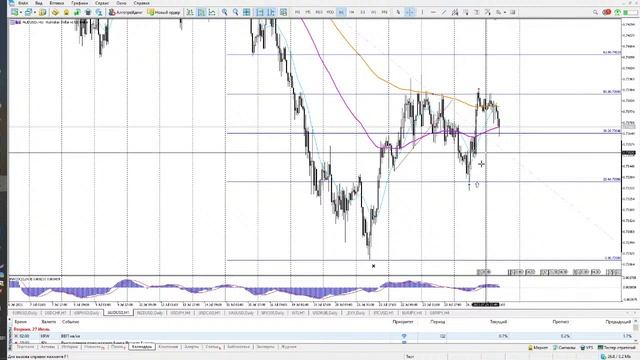
Task: Select the H4 timeframe button
Action: 352,12
